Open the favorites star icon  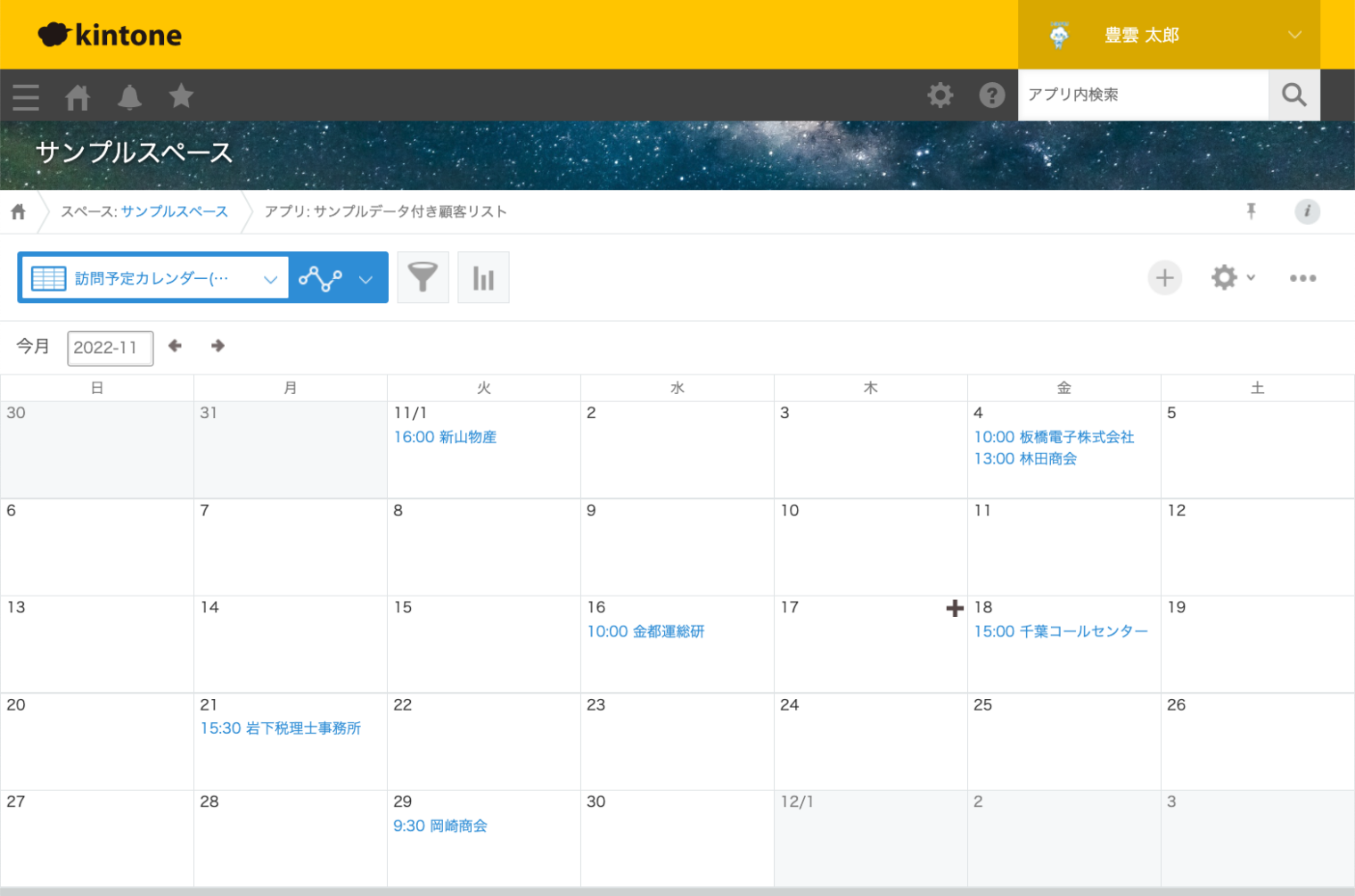pyautogui.click(x=181, y=95)
